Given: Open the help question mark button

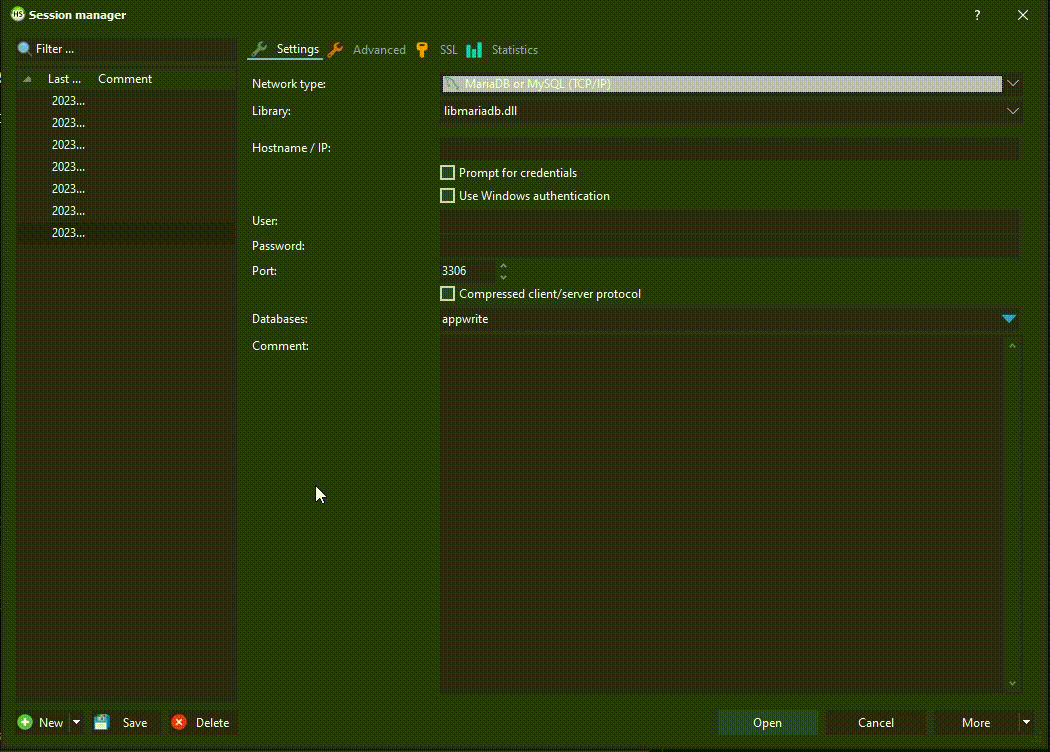Looking at the screenshot, I should click(x=977, y=15).
